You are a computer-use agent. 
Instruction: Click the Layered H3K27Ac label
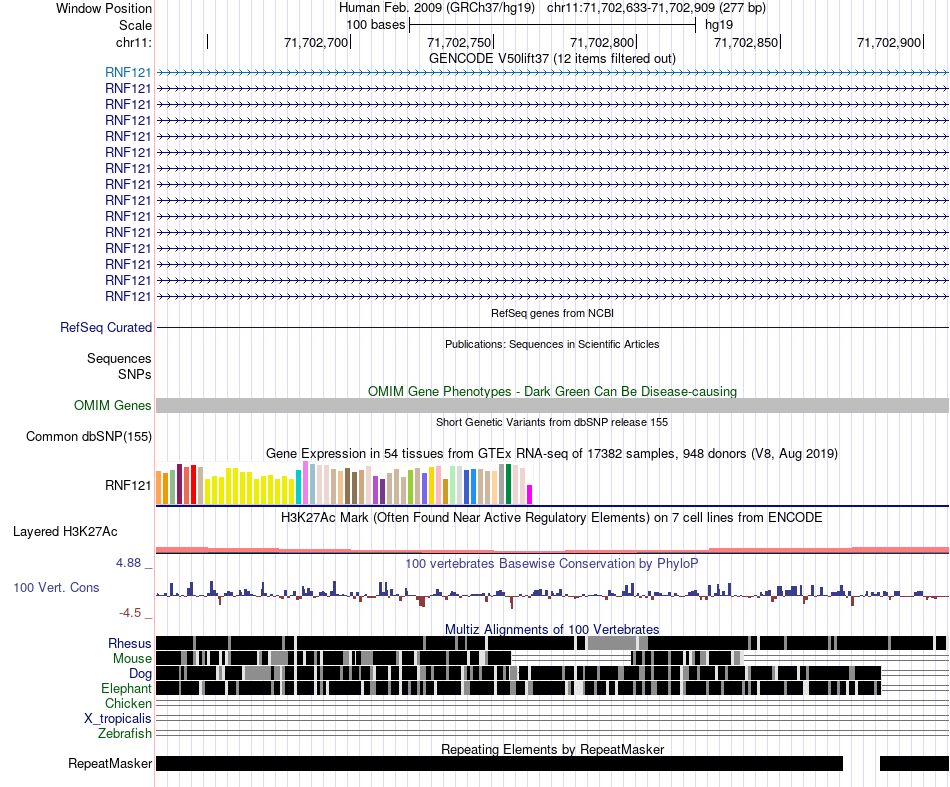[x=65, y=532]
